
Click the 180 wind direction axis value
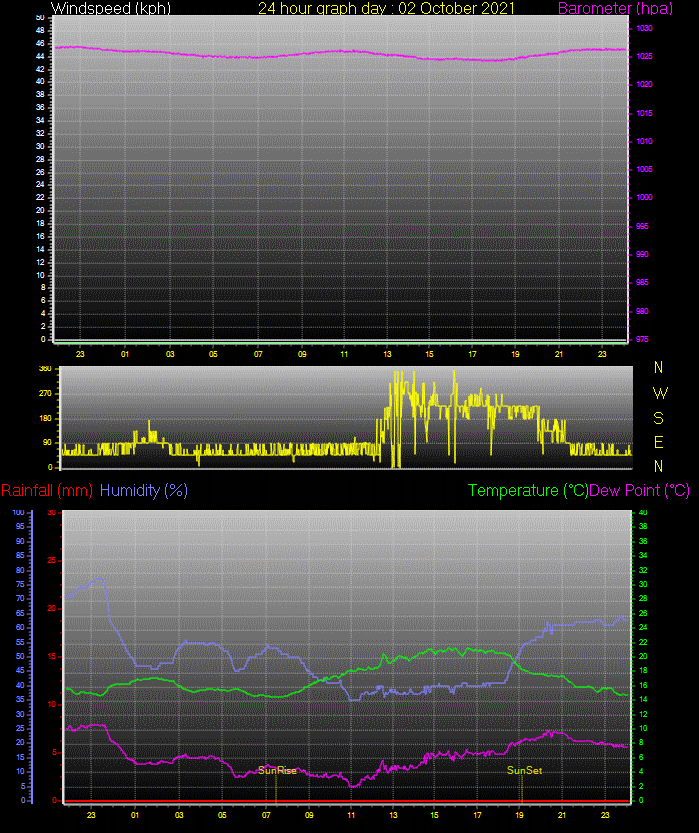click(x=46, y=419)
